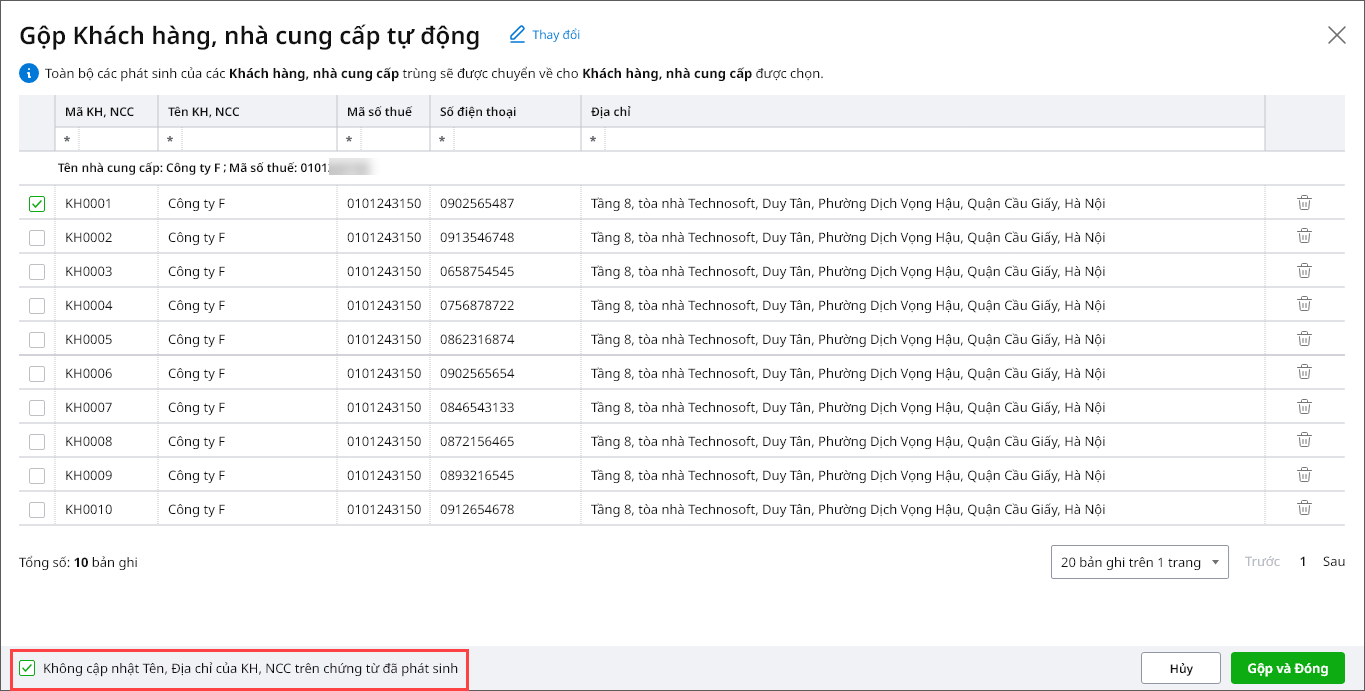Click the blue info icon

[28, 73]
